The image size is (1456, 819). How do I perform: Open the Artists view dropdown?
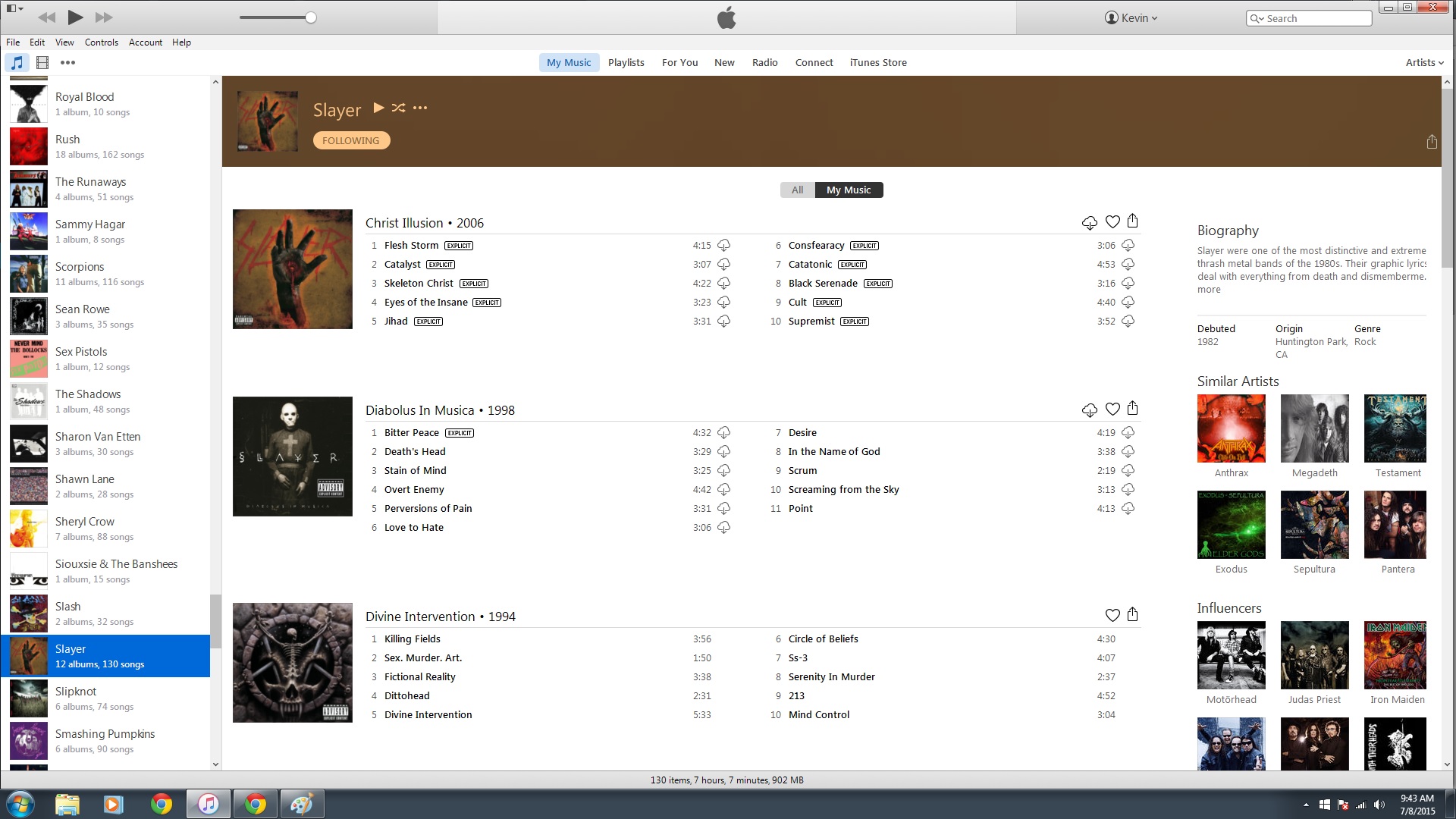coord(1423,63)
